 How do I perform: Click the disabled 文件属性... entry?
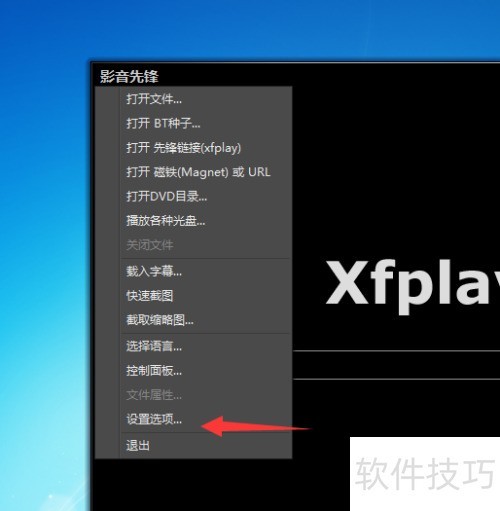(x=194, y=395)
